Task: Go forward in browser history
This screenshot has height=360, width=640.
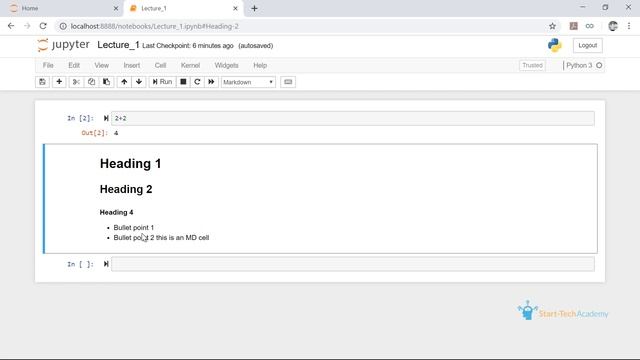Action: pyautogui.click(x=27, y=26)
